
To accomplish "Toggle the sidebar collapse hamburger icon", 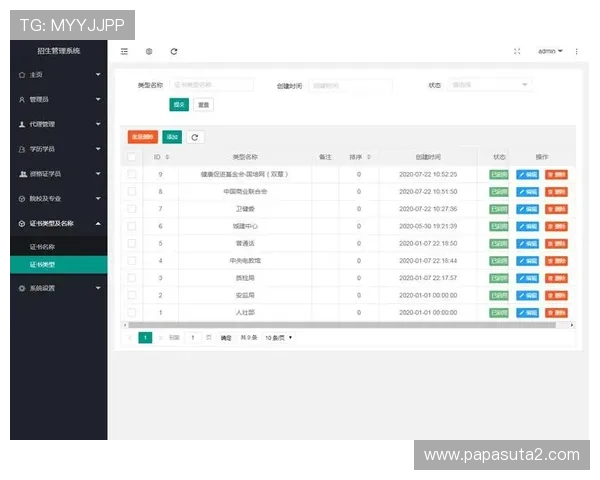I will pyautogui.click(x=124, y=51).
